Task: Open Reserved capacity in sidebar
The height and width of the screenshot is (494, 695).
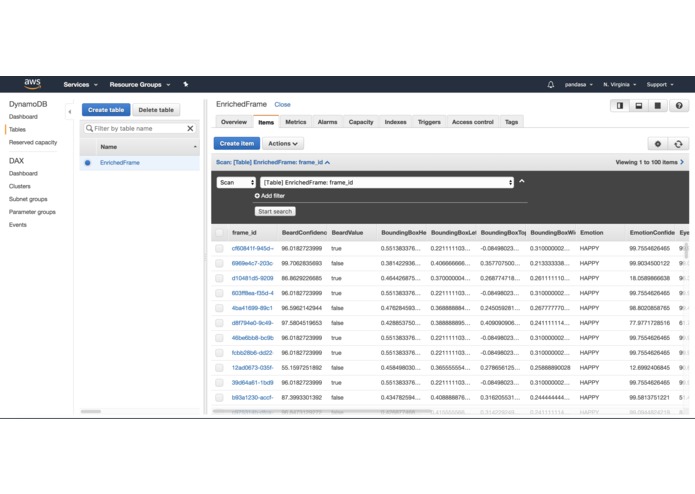Action: (x=33, y=142)
